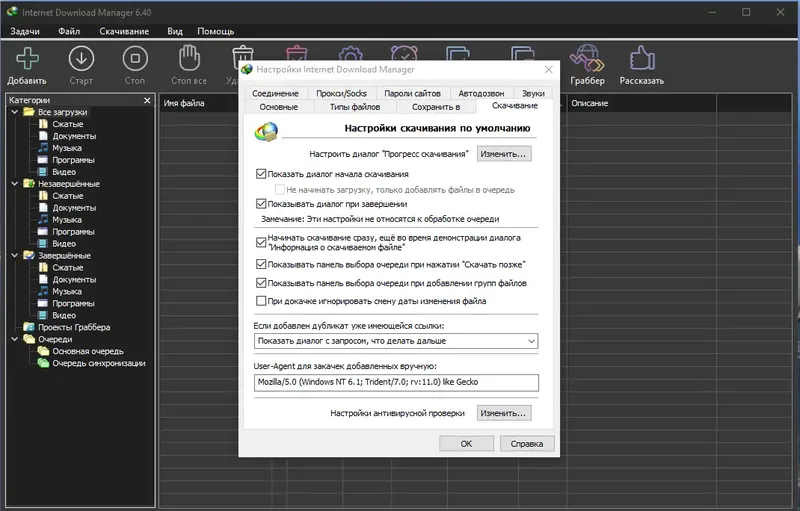Click the Добавить (add URL) toolbar icon
This screenshot has width=800, height=511.
[x=28, y=59]
